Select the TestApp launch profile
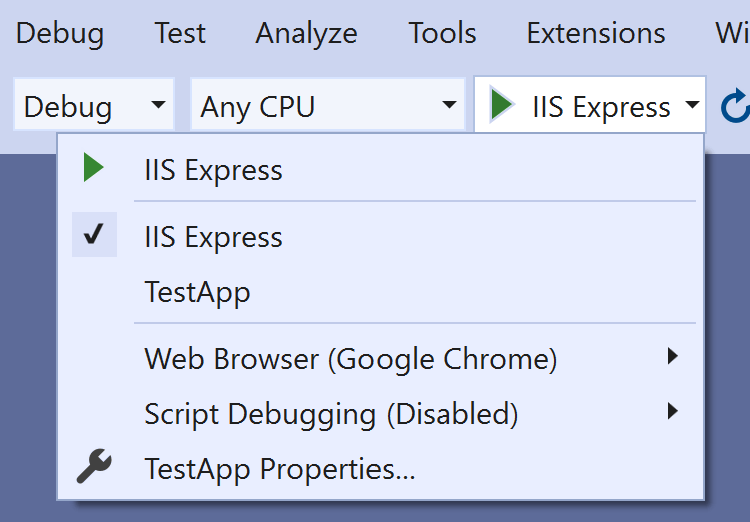Screen dimensions: 750x522 tap(381, 291)
